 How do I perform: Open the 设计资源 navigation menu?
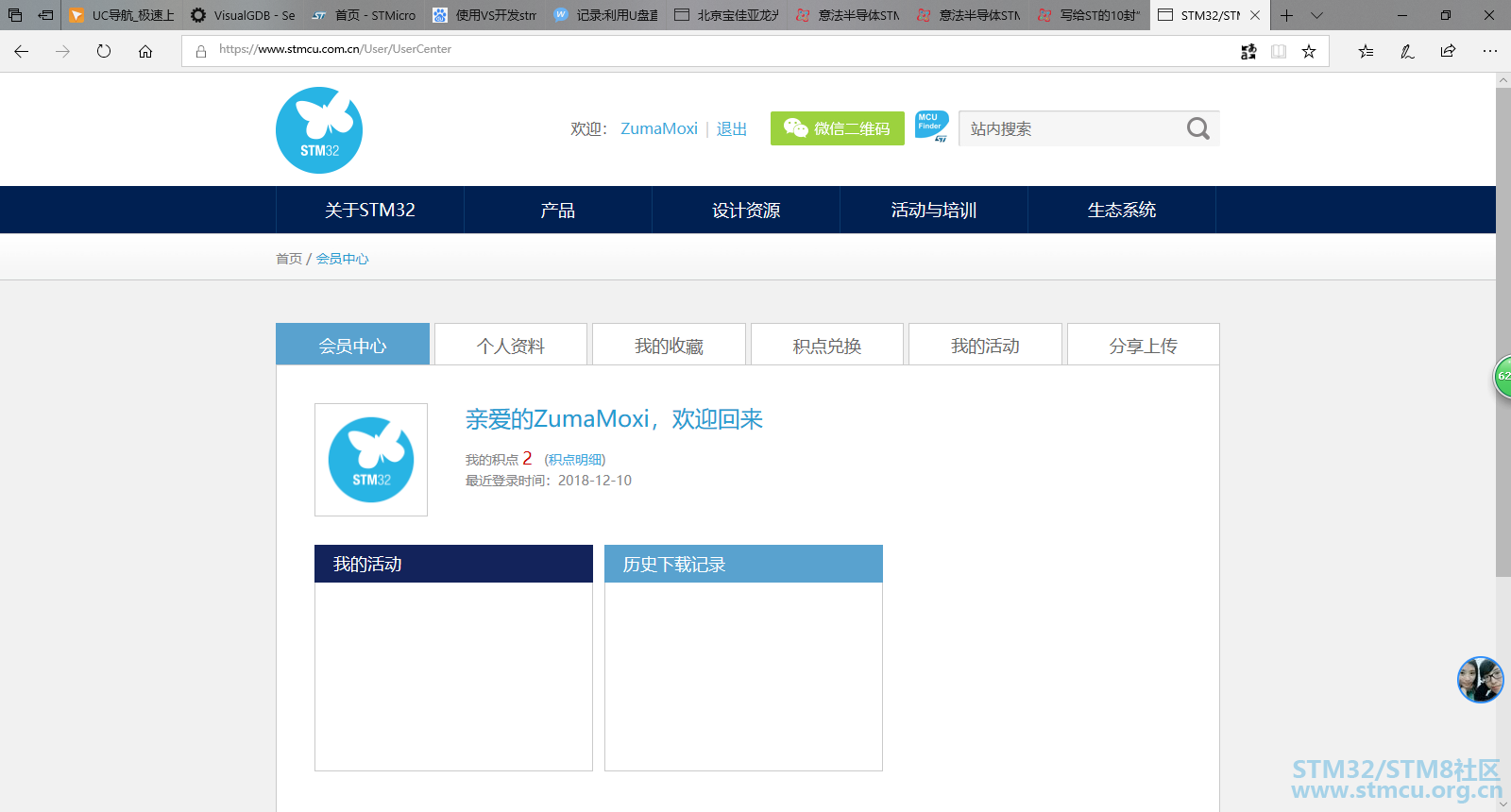tap(746, 210)
